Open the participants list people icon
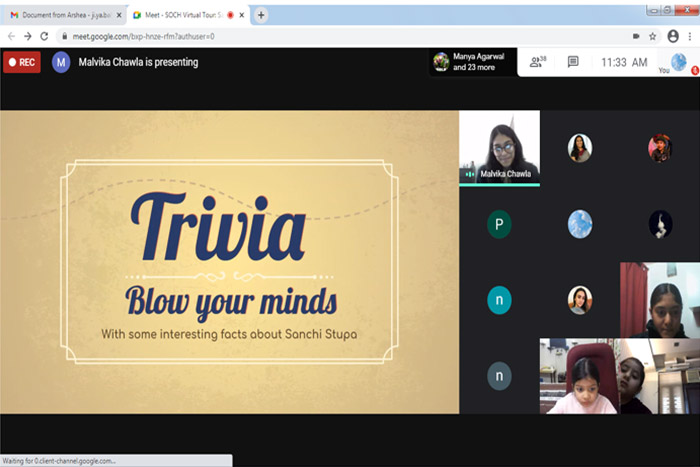The height and width of the screenshot is (467, 700). [x=537, y=62]
